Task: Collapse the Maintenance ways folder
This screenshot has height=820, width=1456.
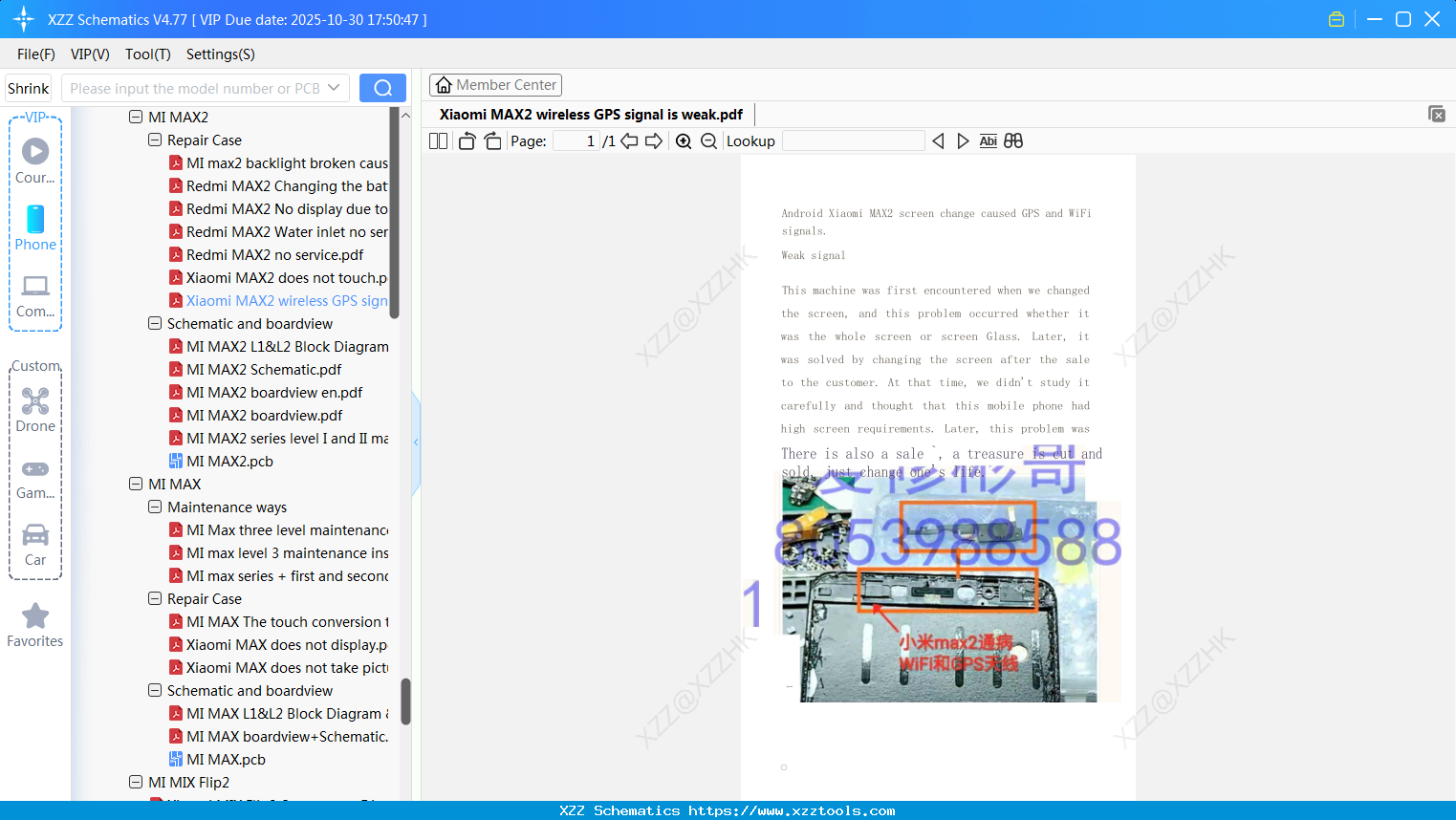Action: 155,507
